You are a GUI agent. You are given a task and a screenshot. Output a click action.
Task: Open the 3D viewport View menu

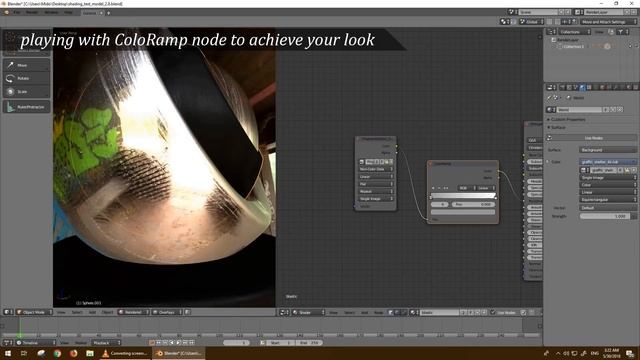(61, 312)
